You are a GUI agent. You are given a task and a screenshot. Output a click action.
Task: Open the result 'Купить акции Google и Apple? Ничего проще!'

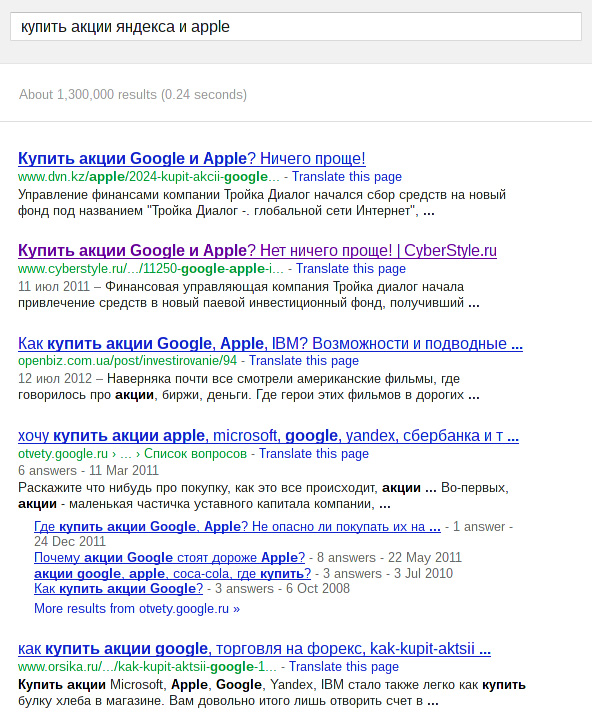192,159
